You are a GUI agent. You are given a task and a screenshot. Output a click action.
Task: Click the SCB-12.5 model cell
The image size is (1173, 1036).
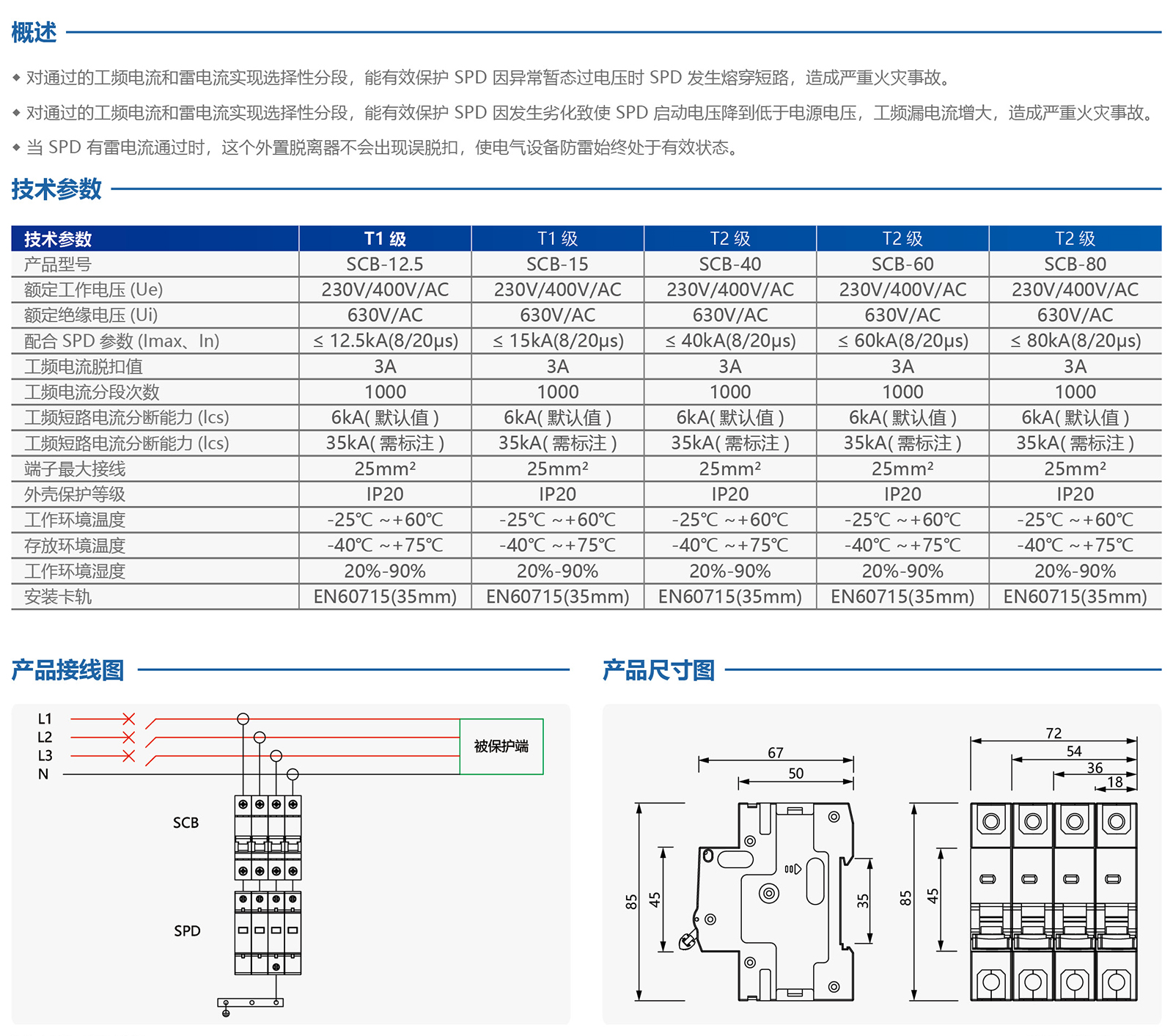tap(385, 264)
